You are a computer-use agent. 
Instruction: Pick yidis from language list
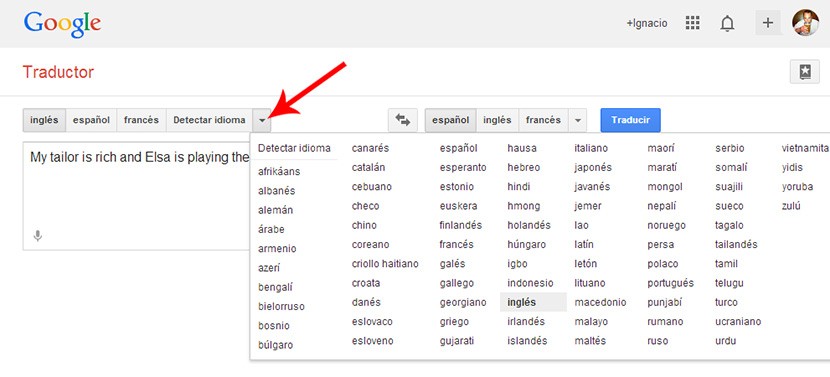792,167
